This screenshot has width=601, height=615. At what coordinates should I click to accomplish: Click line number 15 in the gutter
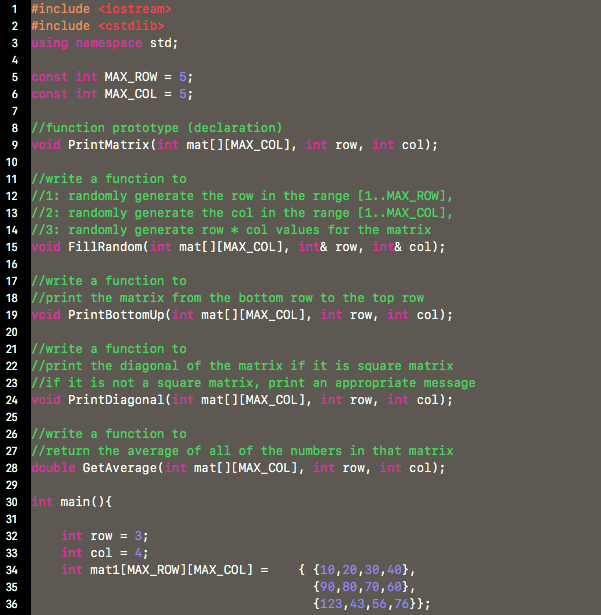12,247
